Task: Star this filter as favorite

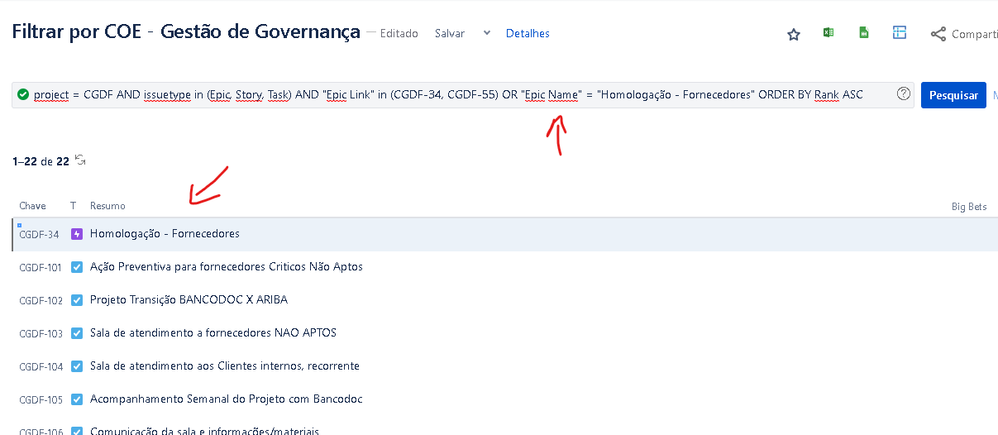Action: click(x=793, y=34)
